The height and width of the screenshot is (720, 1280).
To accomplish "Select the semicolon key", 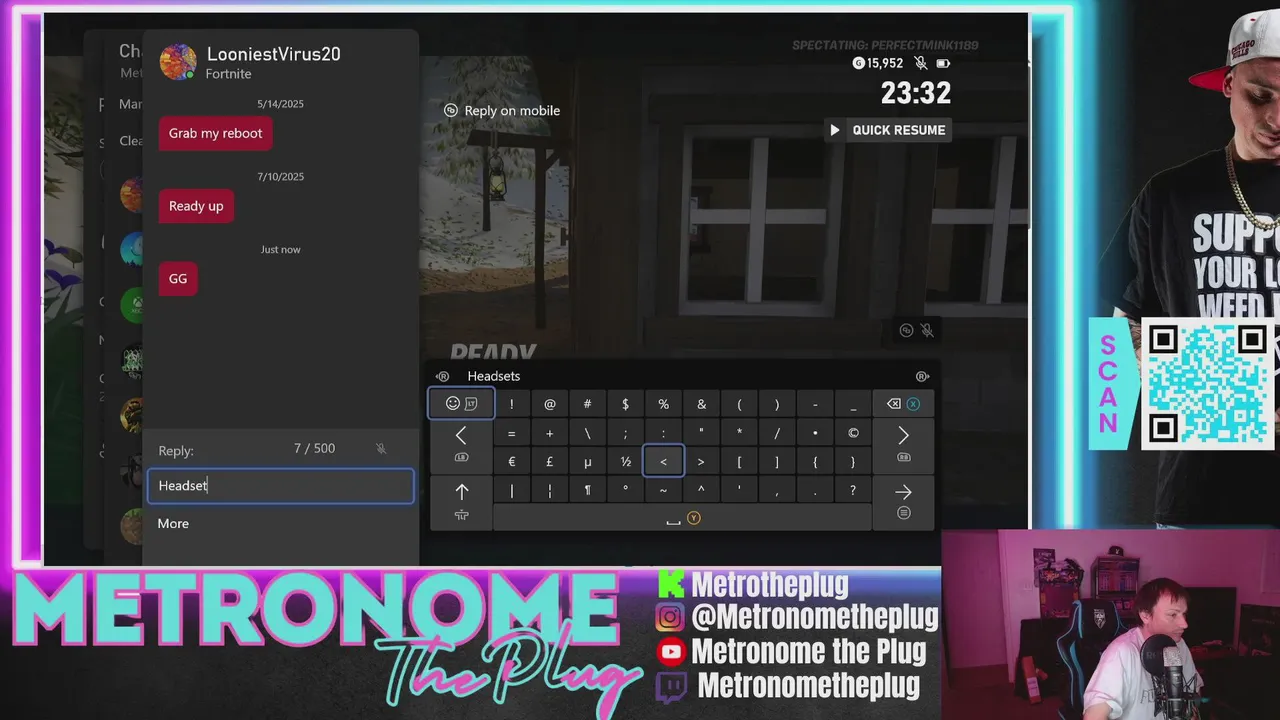I will [625, 434].
